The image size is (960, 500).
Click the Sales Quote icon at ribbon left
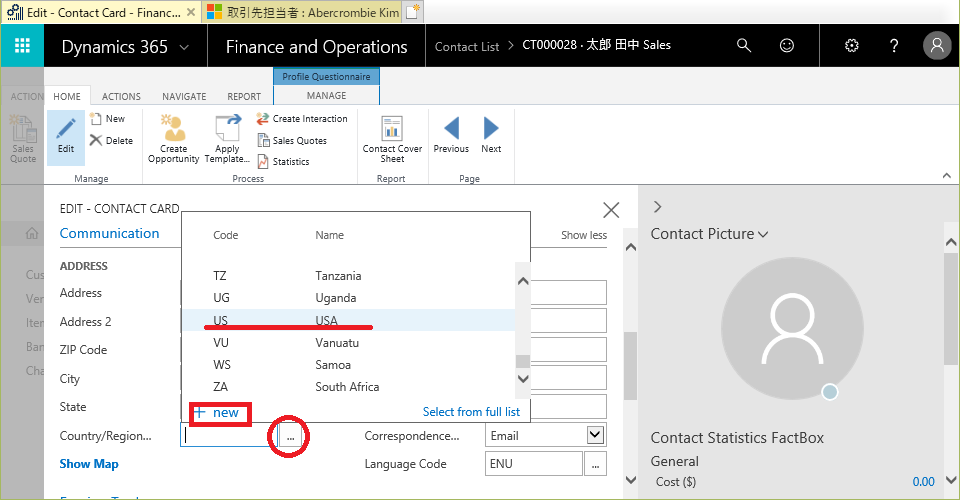tap(23, 129)
